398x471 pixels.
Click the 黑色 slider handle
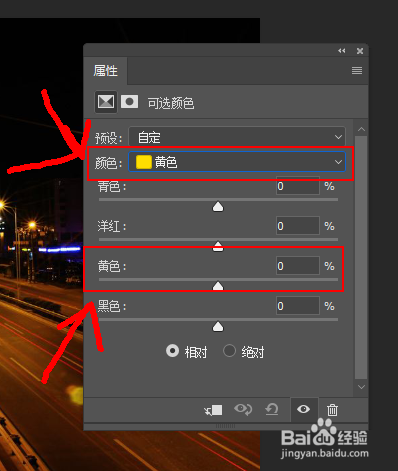(218, 326)
